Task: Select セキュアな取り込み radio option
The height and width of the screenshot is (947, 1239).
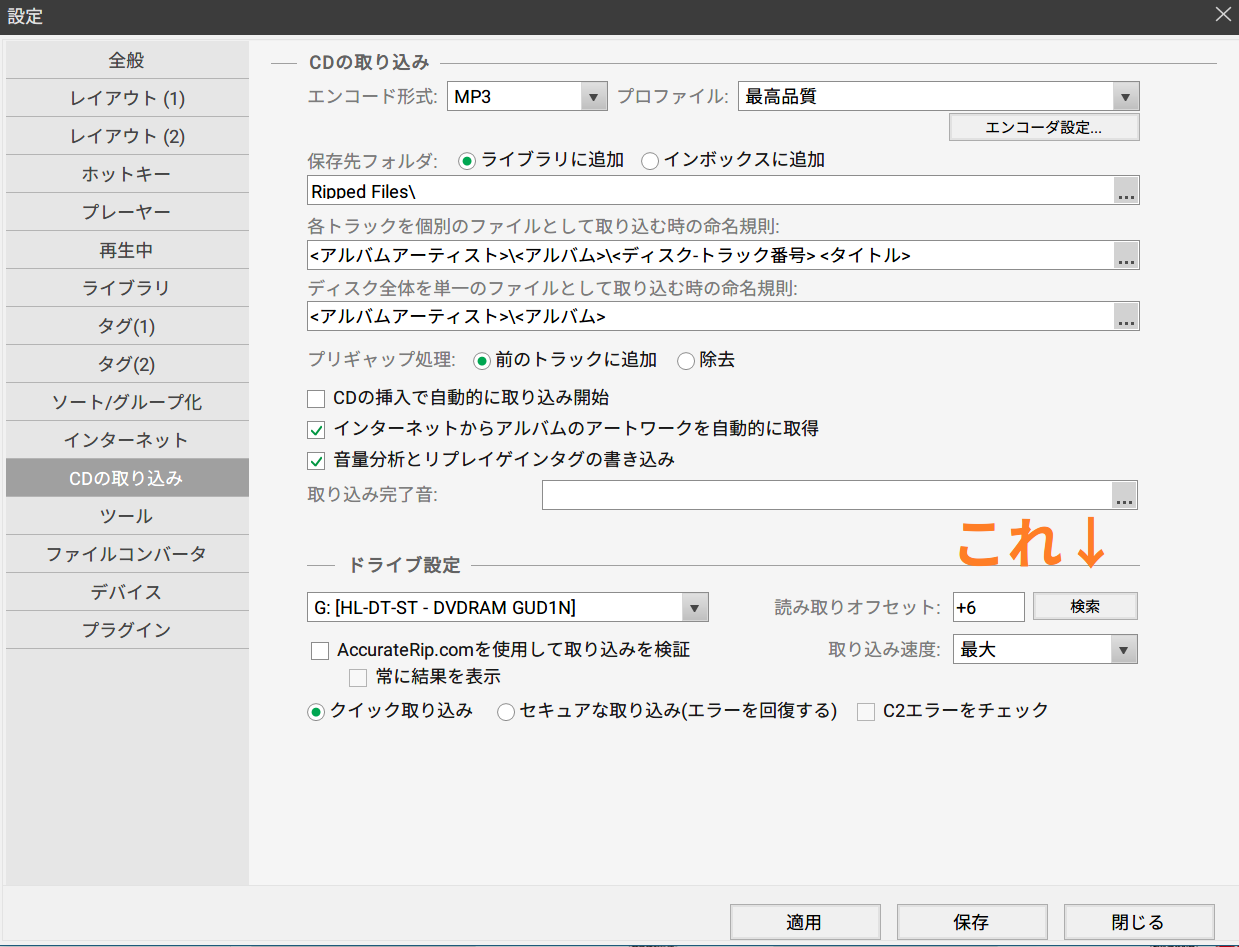Action: click(x=667, y=711)
